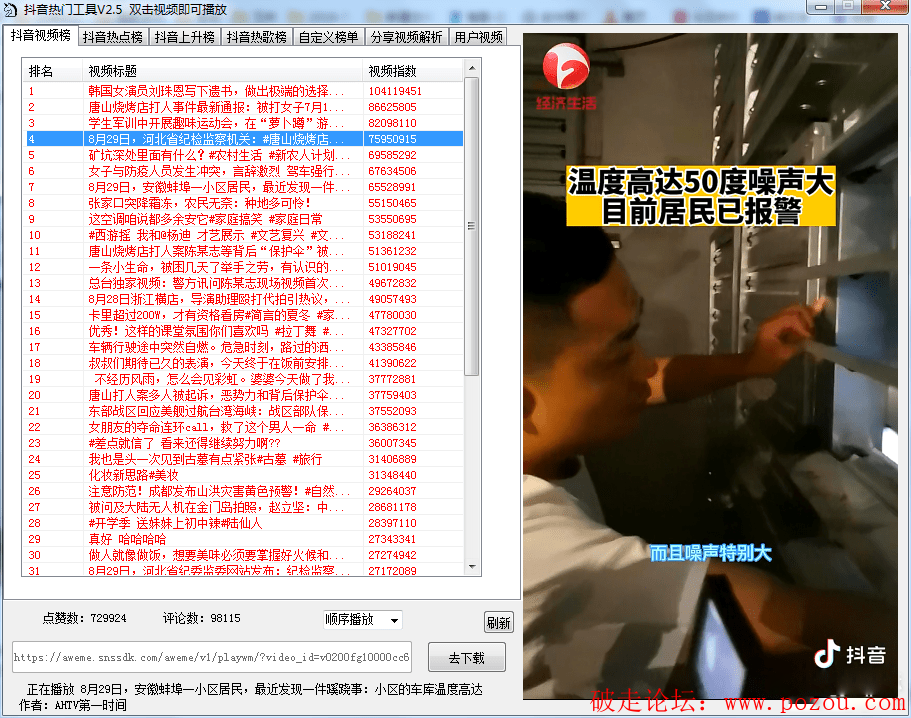Viewport: 911px width, 718px height.
Task: Select row 29 真好 哈哈哈哈
Action: click(x=245, y=538)
